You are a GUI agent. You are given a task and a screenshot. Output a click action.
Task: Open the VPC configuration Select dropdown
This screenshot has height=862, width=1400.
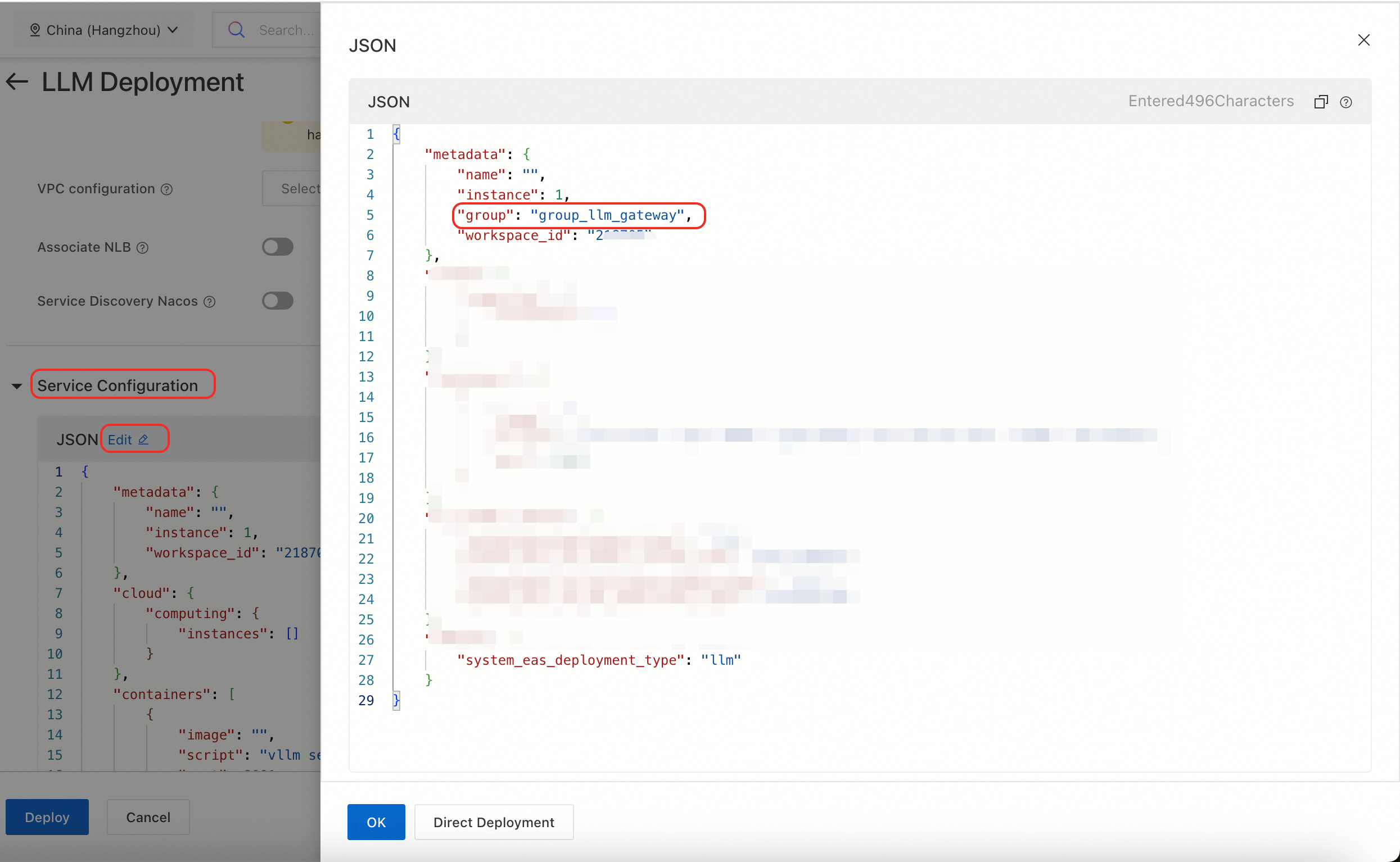(x=291, y=188)
